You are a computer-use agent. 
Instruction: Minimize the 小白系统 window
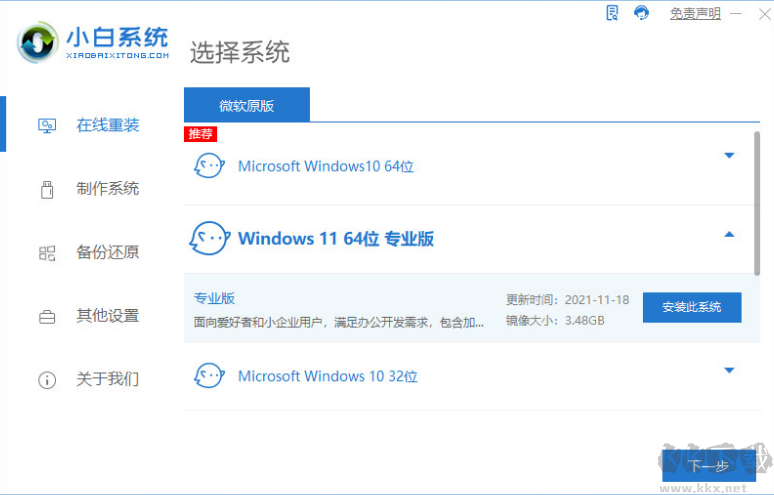tap(736, 14)
